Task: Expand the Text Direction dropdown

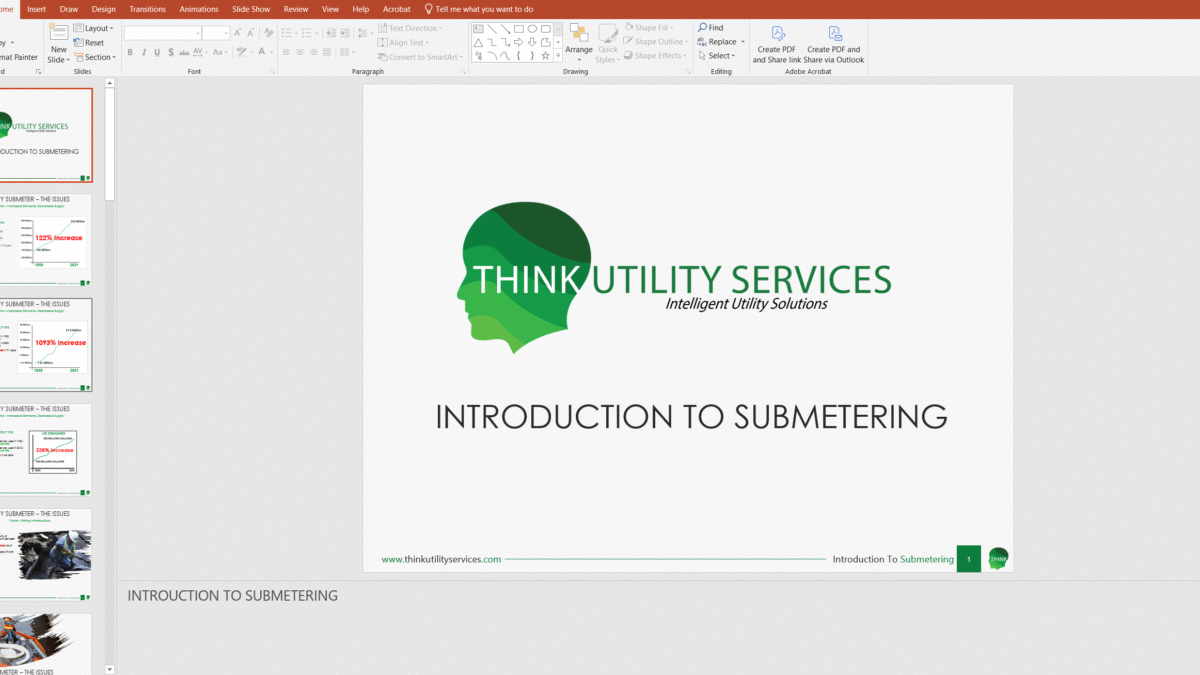Action: pyautogui.click(x=411, y=27)
